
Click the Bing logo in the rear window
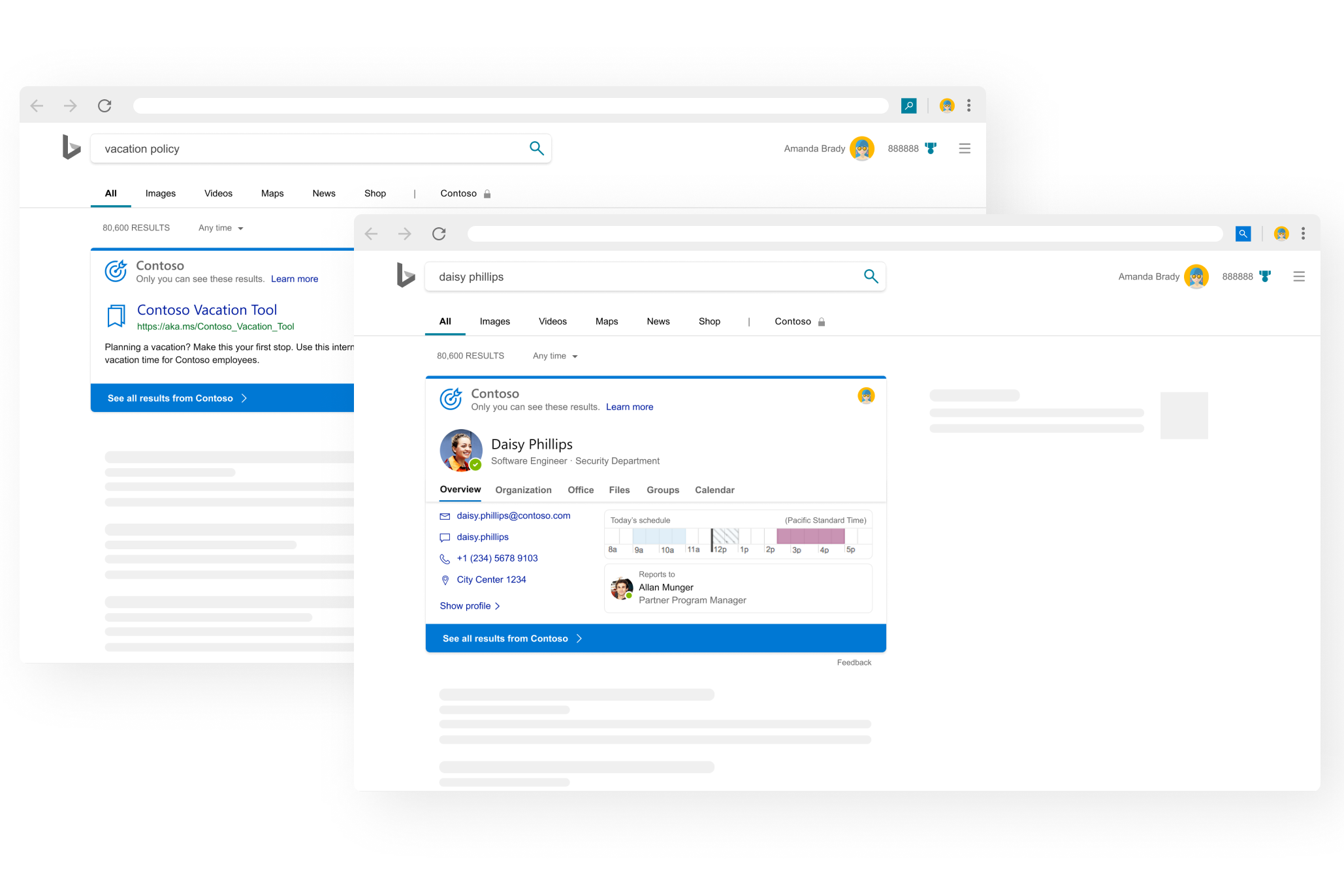coord(71,147)
